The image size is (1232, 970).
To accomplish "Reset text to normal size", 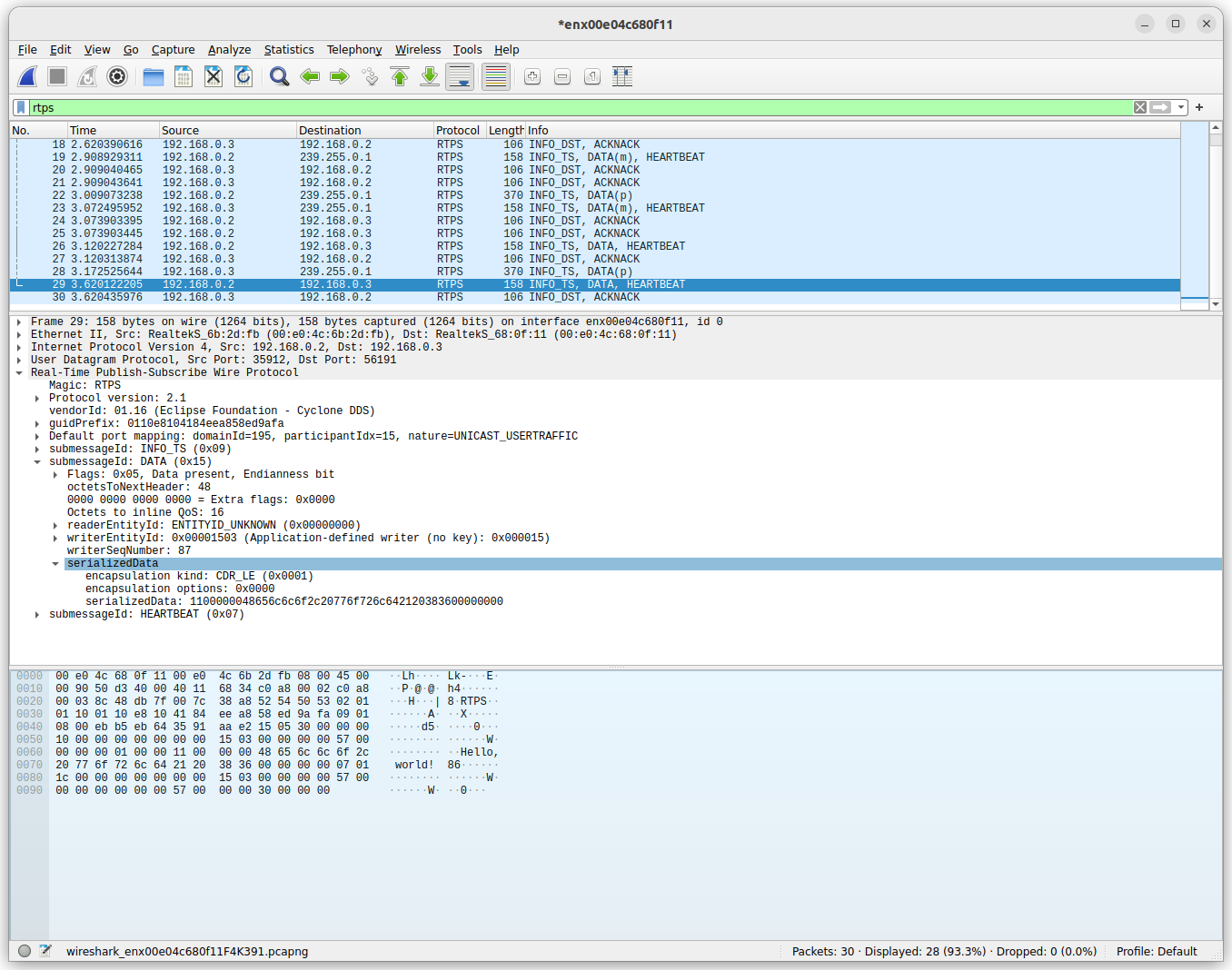I will (x=592, y=77).
